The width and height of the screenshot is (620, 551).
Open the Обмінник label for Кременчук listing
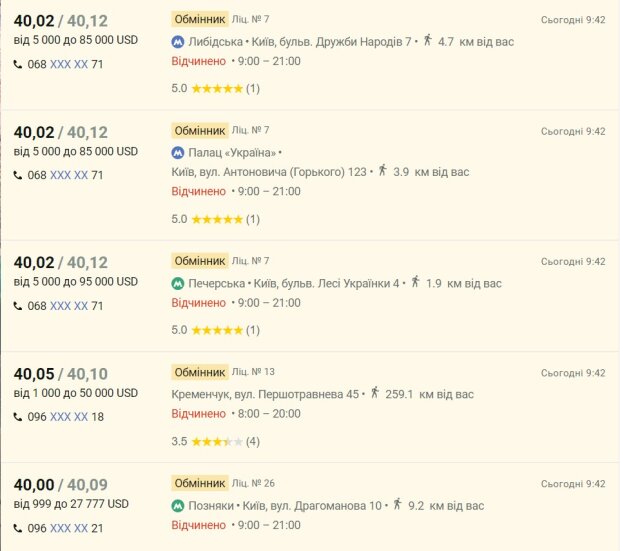click(200, 372)
